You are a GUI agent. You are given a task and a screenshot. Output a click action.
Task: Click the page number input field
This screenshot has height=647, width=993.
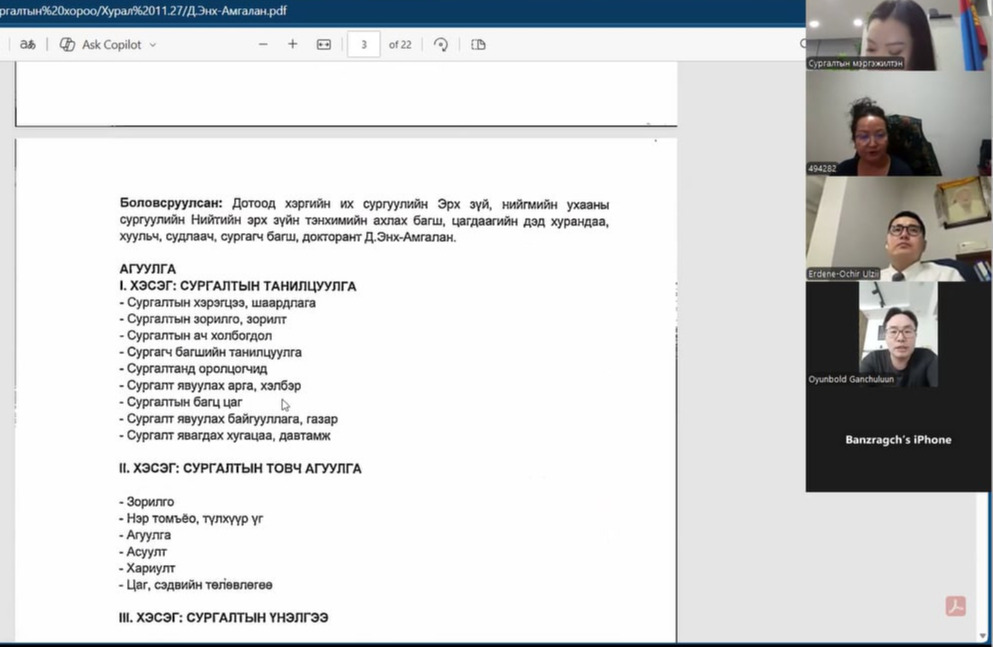pyautogui.click(x=363, y=44)
